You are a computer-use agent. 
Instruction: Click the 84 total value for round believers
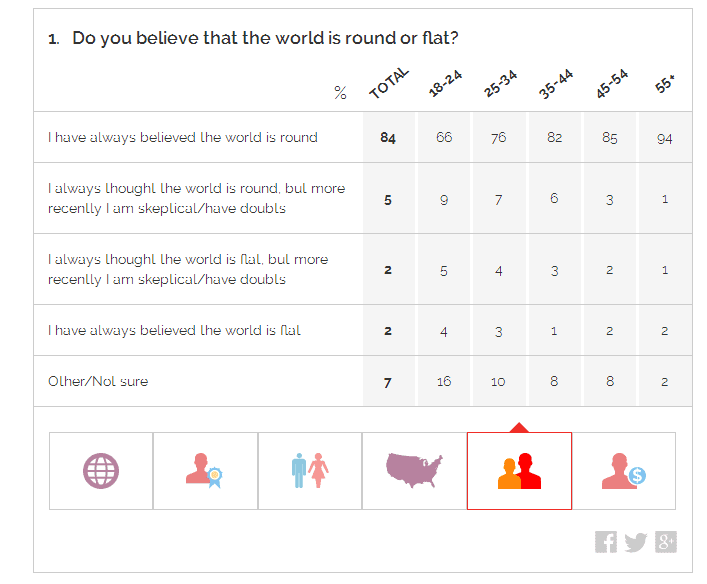pyautogui.click(x=388, y=138)
